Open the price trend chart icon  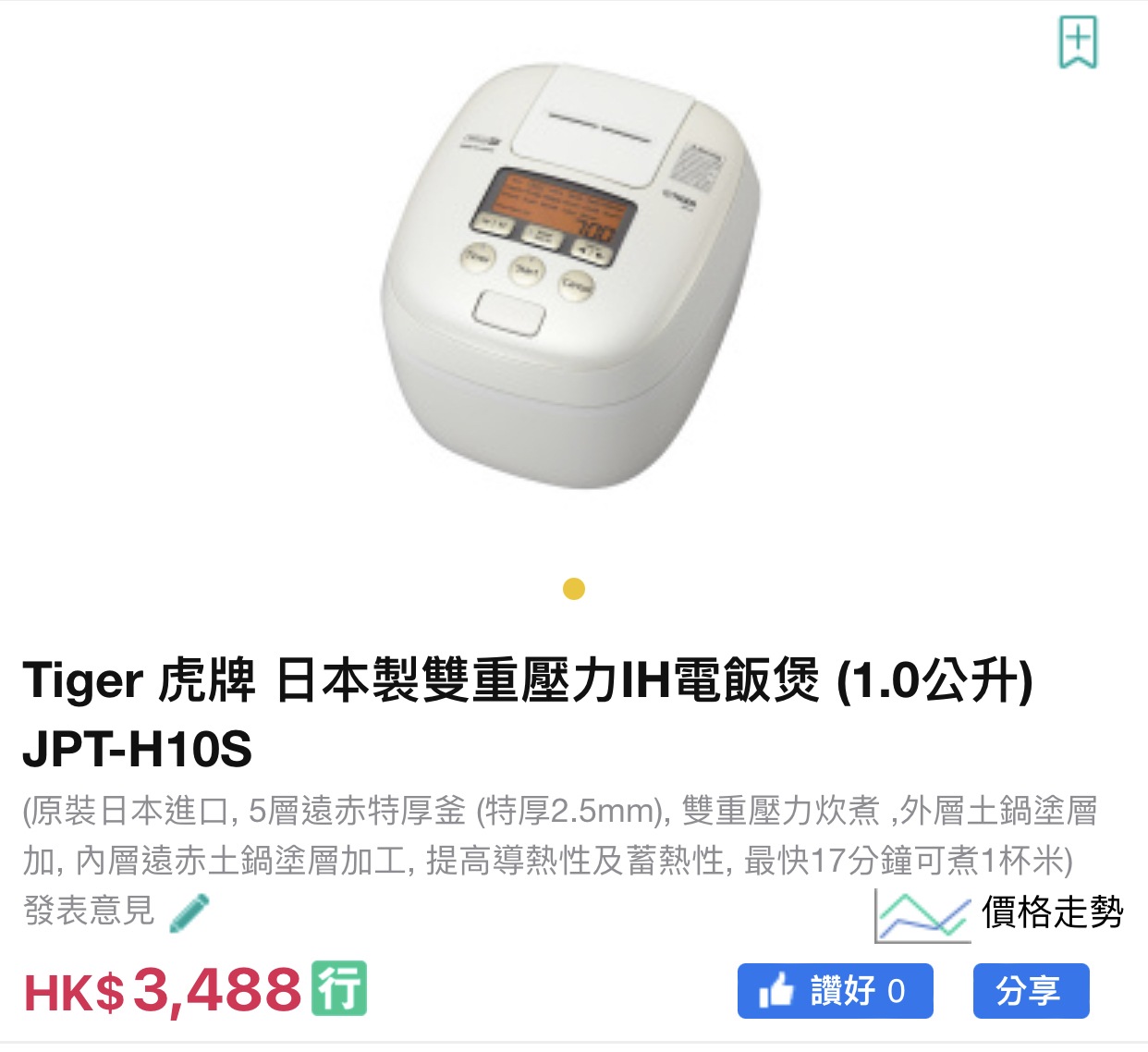click(922, 915)
